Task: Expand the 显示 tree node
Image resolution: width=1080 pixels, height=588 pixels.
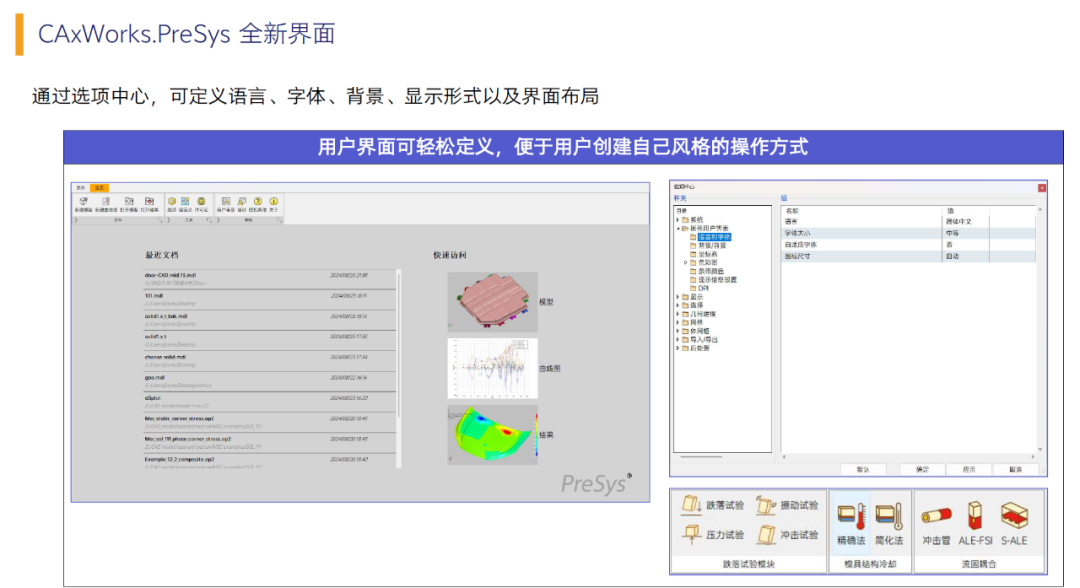Action: tap(678, 297)
